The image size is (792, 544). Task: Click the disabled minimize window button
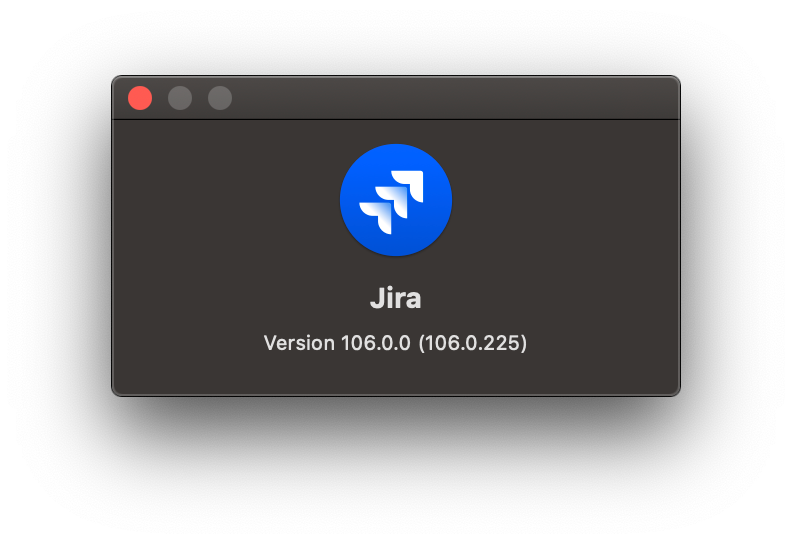pyautogui.click(x=180, y=98)
